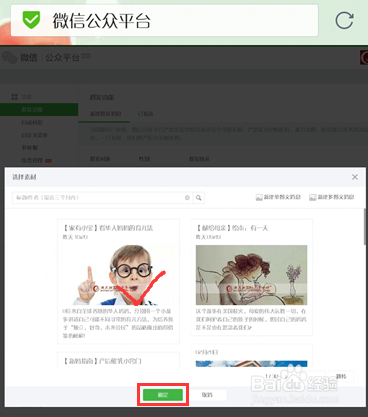Click the 【献给母亲】 article title

[232, 228]
